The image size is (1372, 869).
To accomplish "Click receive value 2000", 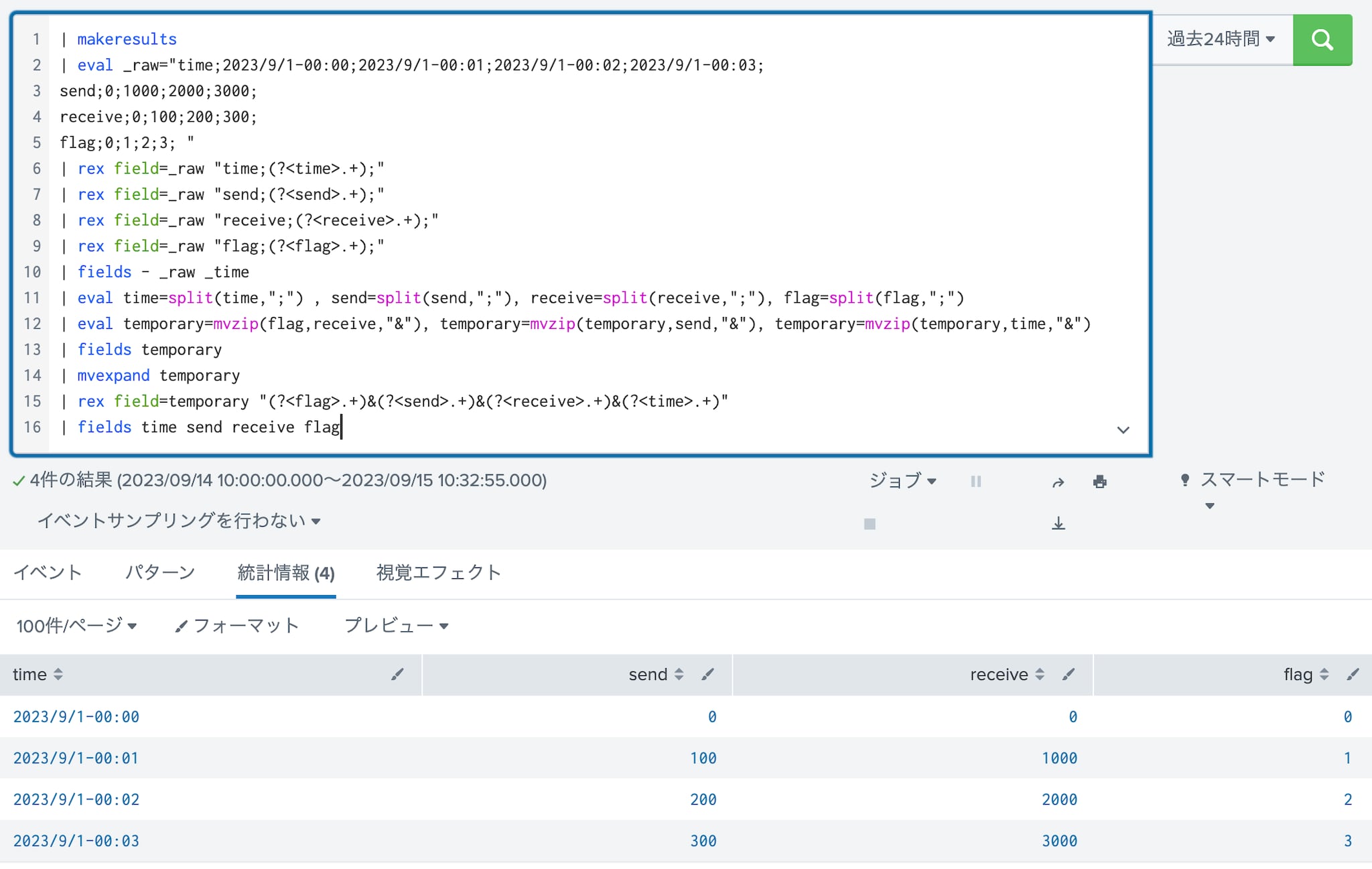I will (x=1060, y=800).
